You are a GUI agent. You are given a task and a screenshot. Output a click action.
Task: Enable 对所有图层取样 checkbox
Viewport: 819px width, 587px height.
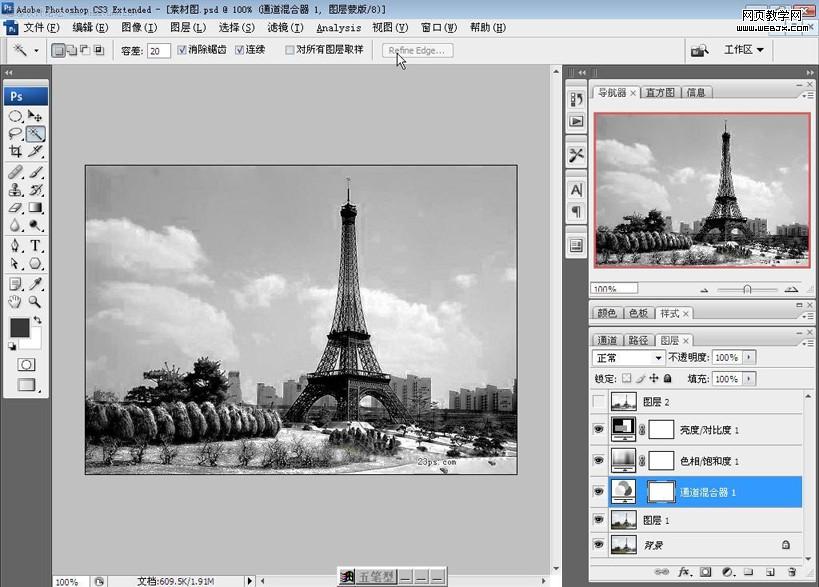pyautogui.click(x=289, y=50)
